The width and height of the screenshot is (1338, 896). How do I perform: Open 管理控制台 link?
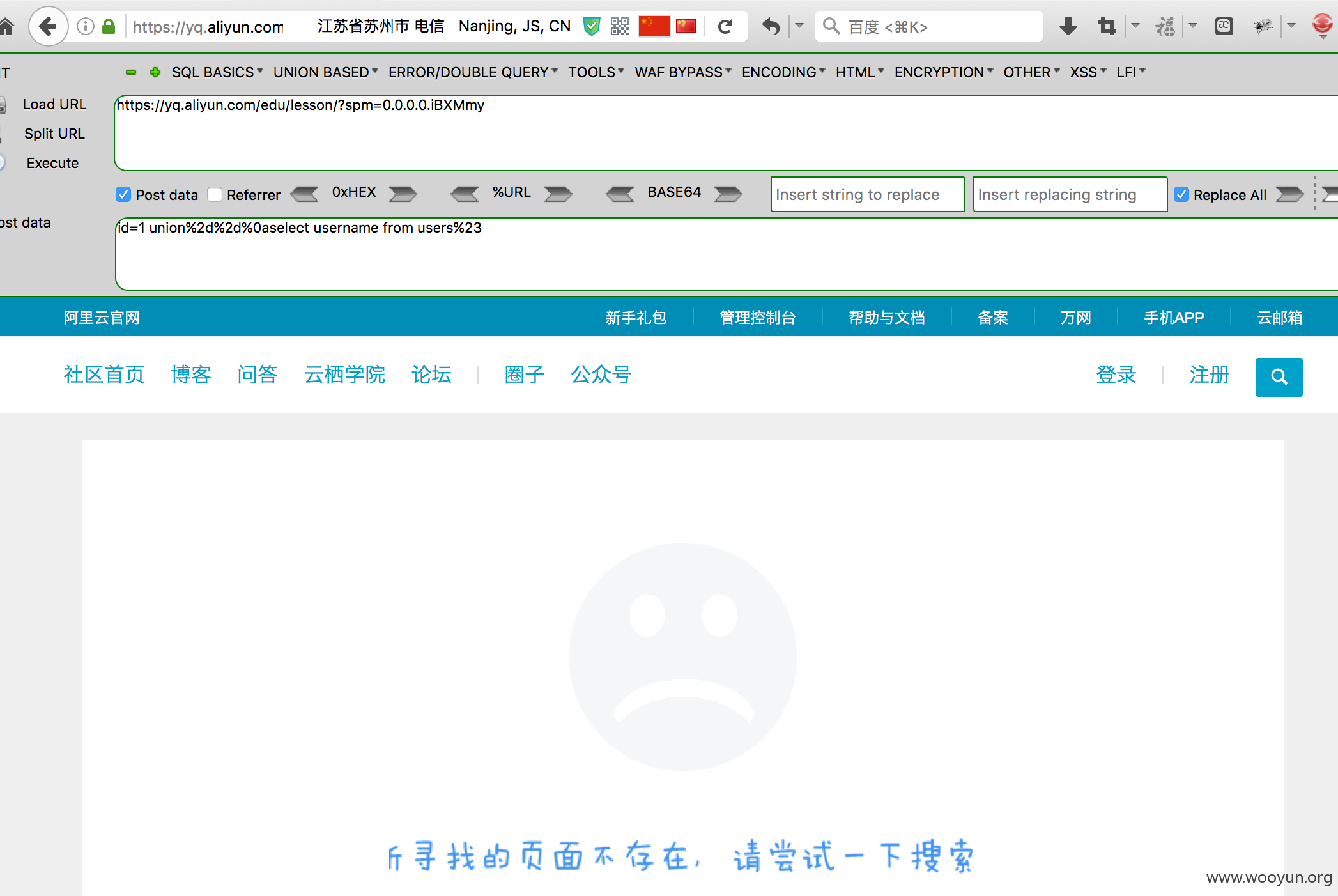[x=758, y=318]
